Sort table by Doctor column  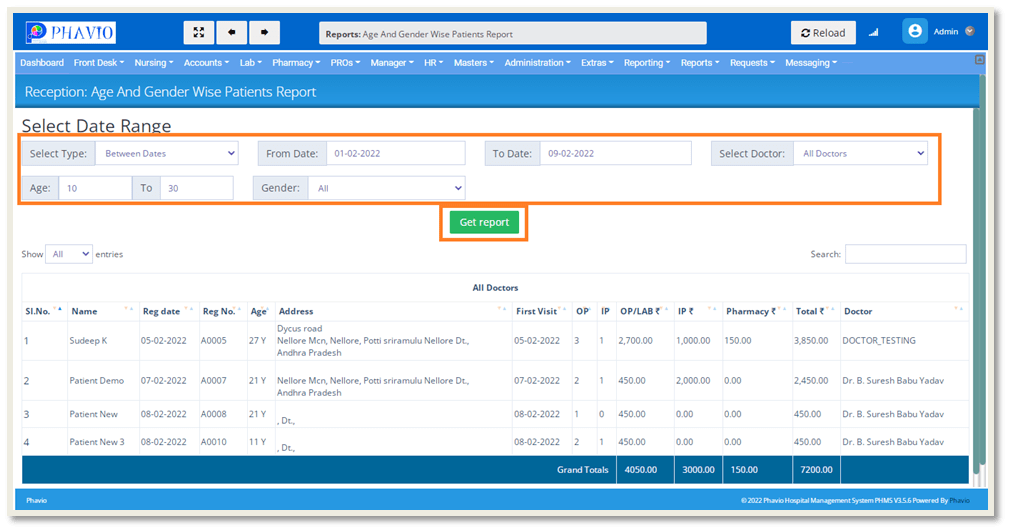tap(904, 311)
